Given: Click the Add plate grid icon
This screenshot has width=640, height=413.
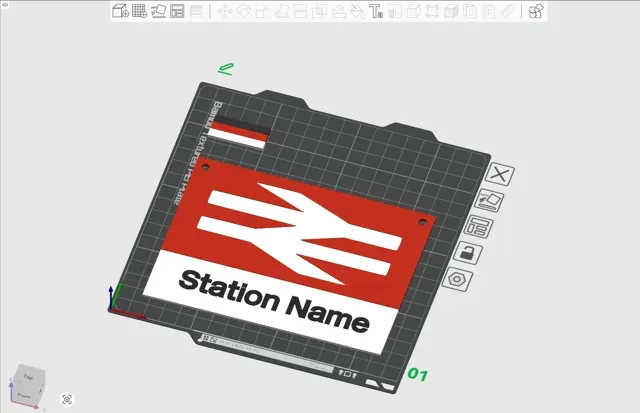Looking at the screenshot, I should [139, 11].
